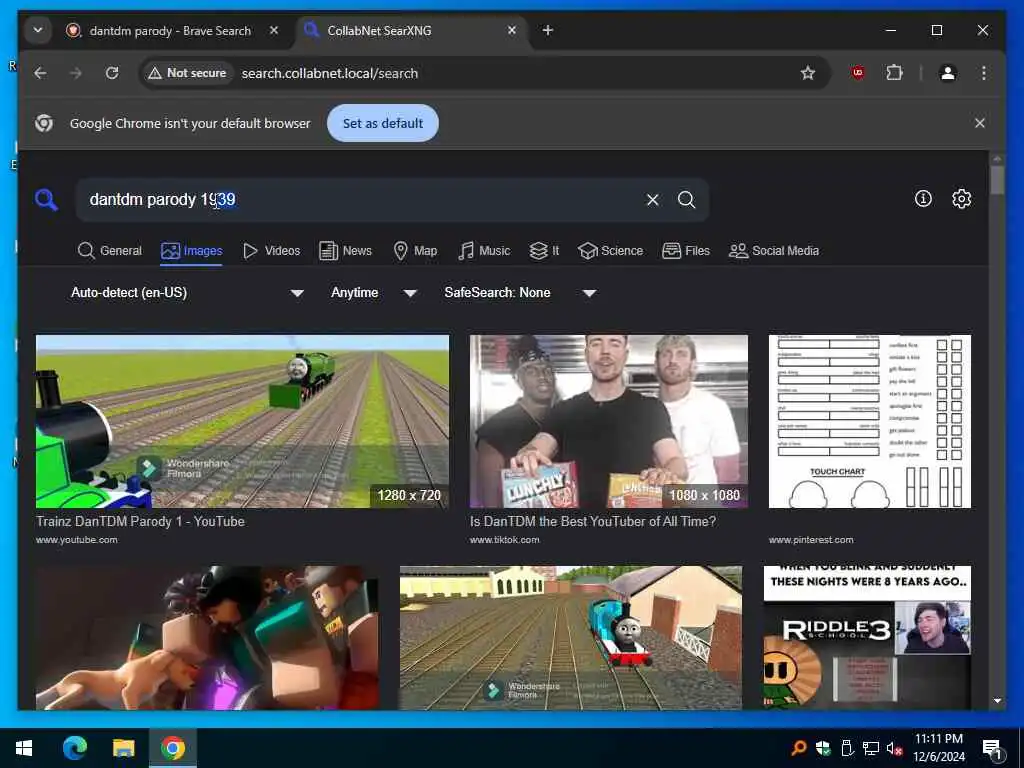Click the USB safely remove tray icon
The width and height of the screenshot is (1024, 768).
847,748
